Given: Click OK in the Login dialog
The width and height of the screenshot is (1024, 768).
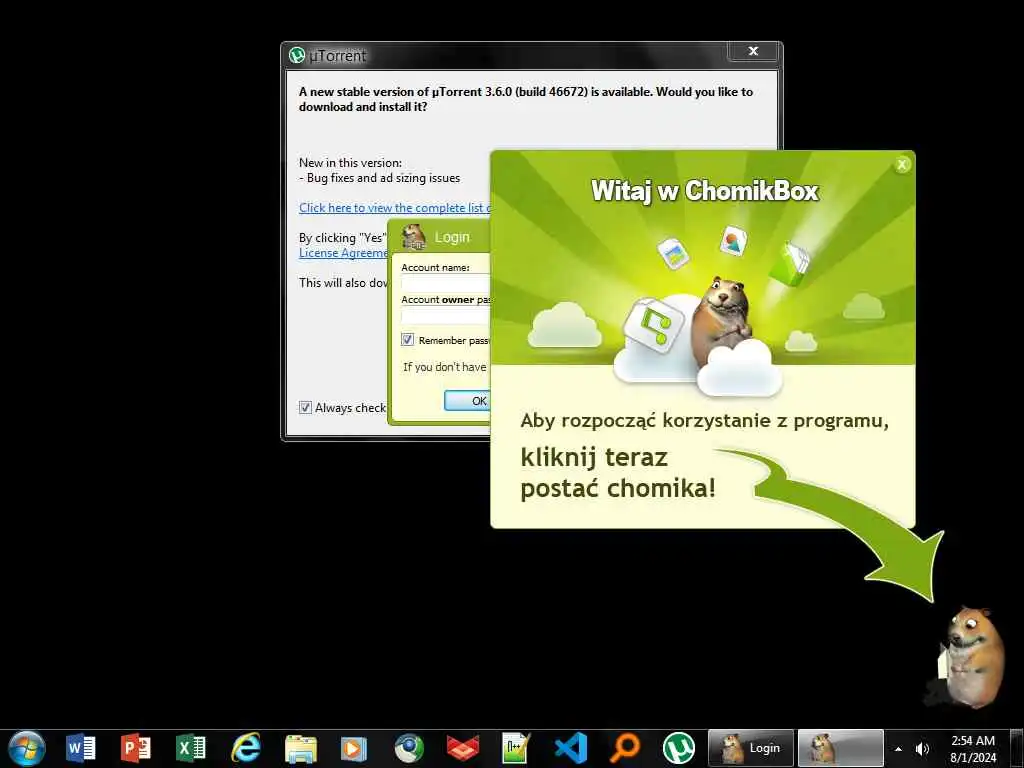Looking at the screenshot, I should point(468,401).
